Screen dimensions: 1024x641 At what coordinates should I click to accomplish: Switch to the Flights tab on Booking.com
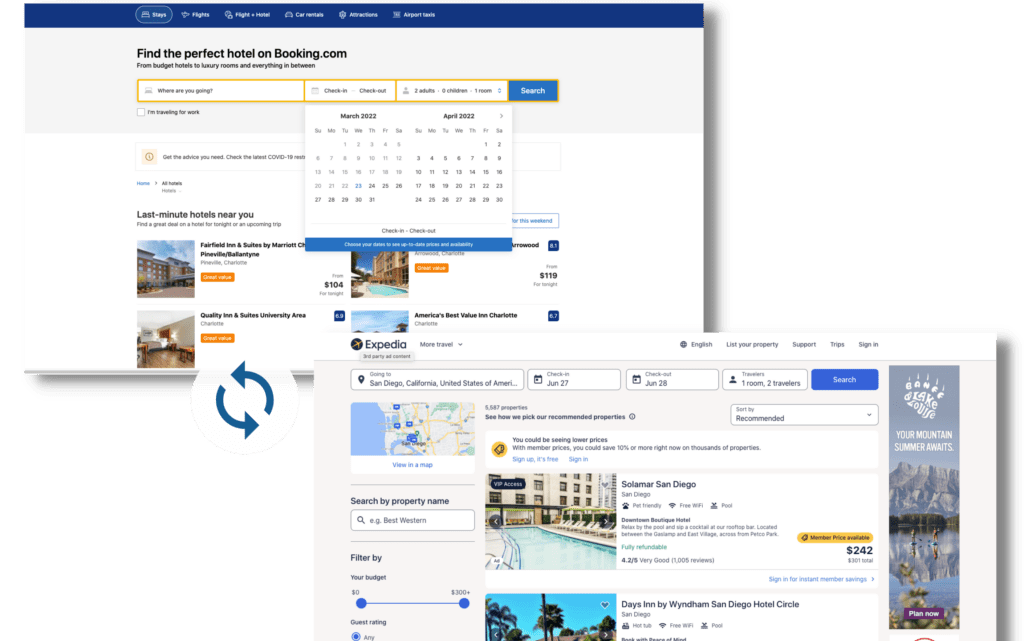coord(195,14)
